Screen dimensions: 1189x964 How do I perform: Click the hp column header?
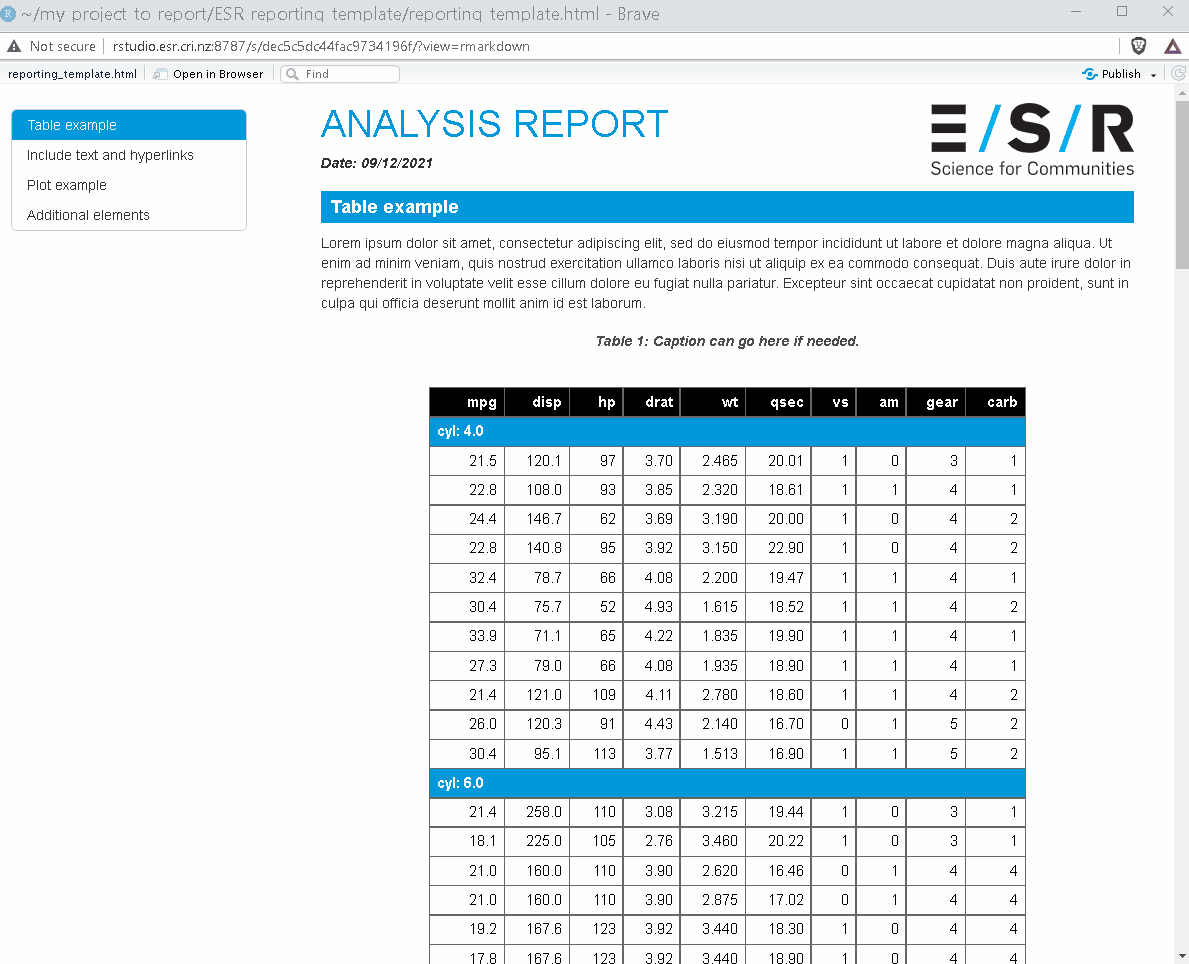596,402
